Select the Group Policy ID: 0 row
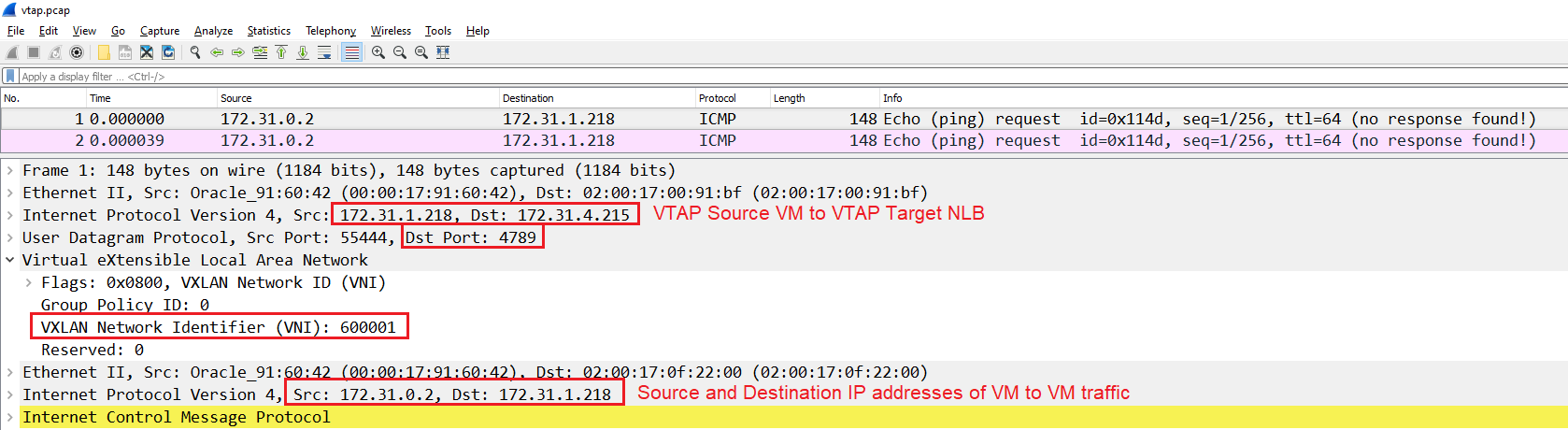This screenshot has width=1568, height=430. [x=125, y=305]
